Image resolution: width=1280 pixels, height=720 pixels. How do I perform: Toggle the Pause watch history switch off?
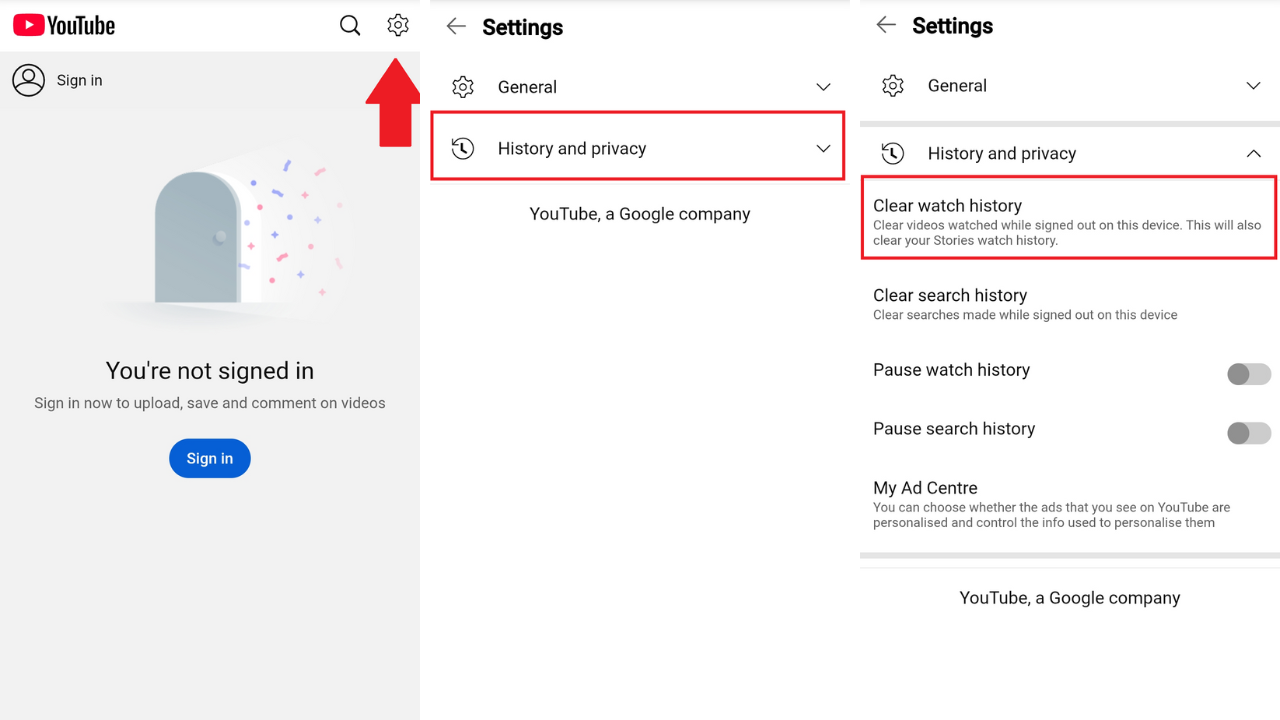1248,374
